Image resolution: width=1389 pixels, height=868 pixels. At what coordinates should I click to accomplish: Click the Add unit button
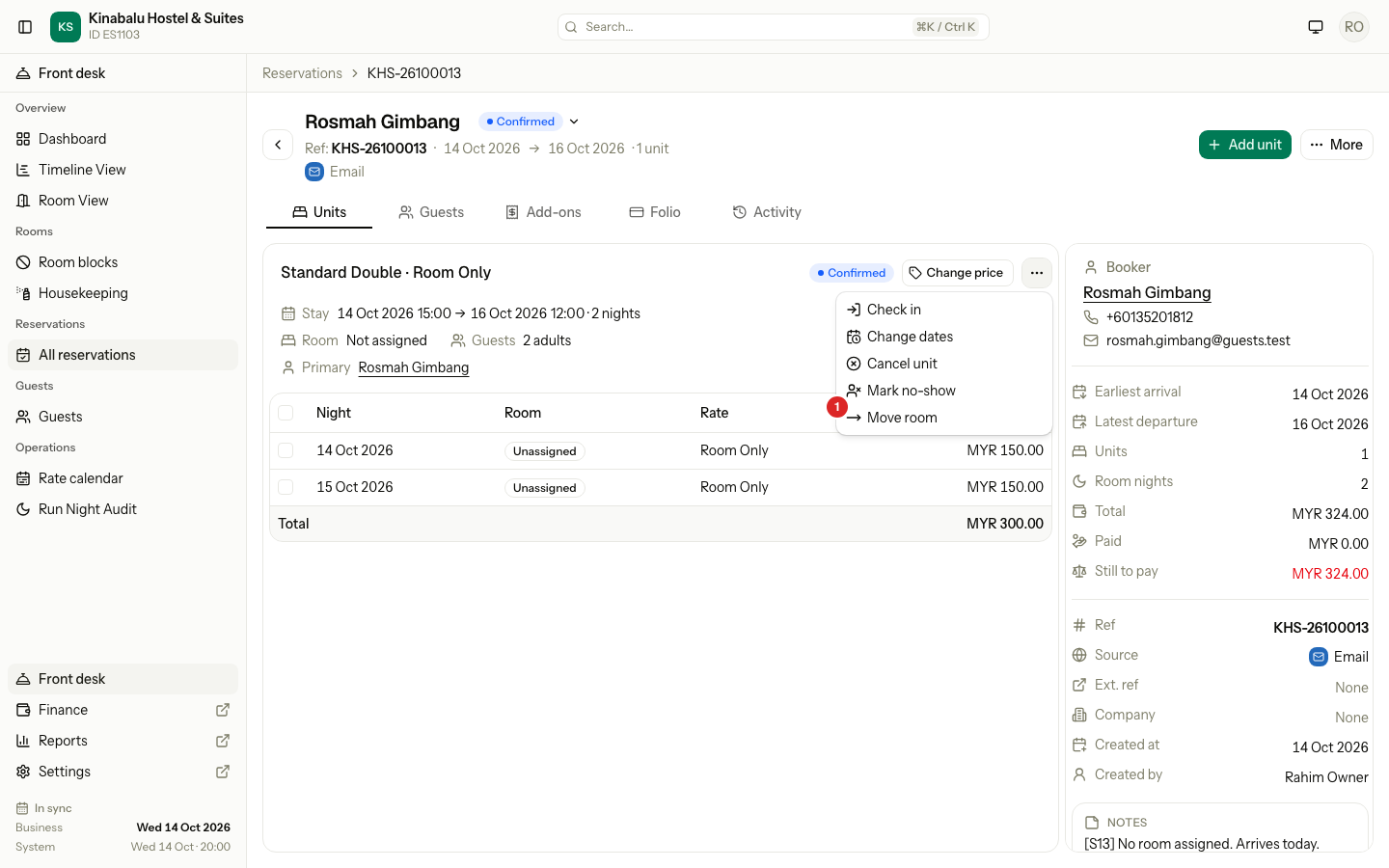coord(1245,145)
